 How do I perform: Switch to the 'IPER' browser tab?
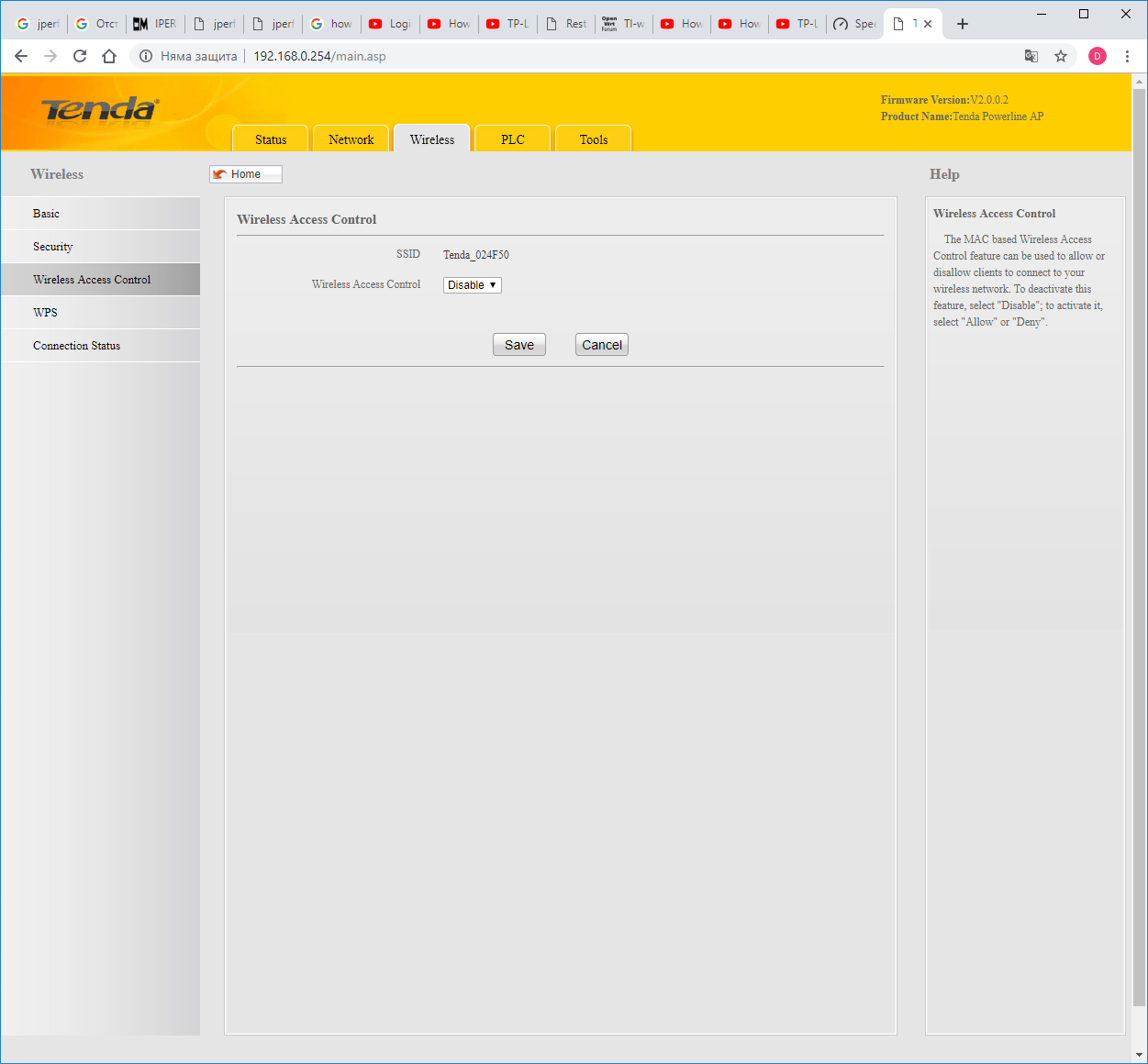pyautogui.click(x=155, y=24)
